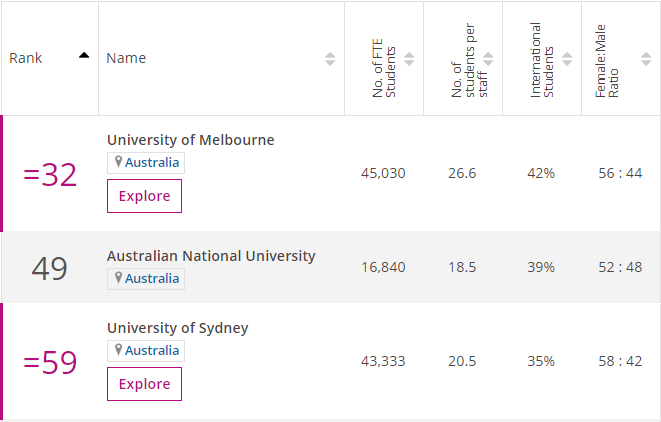Viewport: 661px width, 422px height.
Task: Click the Rank column header
Action: (x=26, y=58)
